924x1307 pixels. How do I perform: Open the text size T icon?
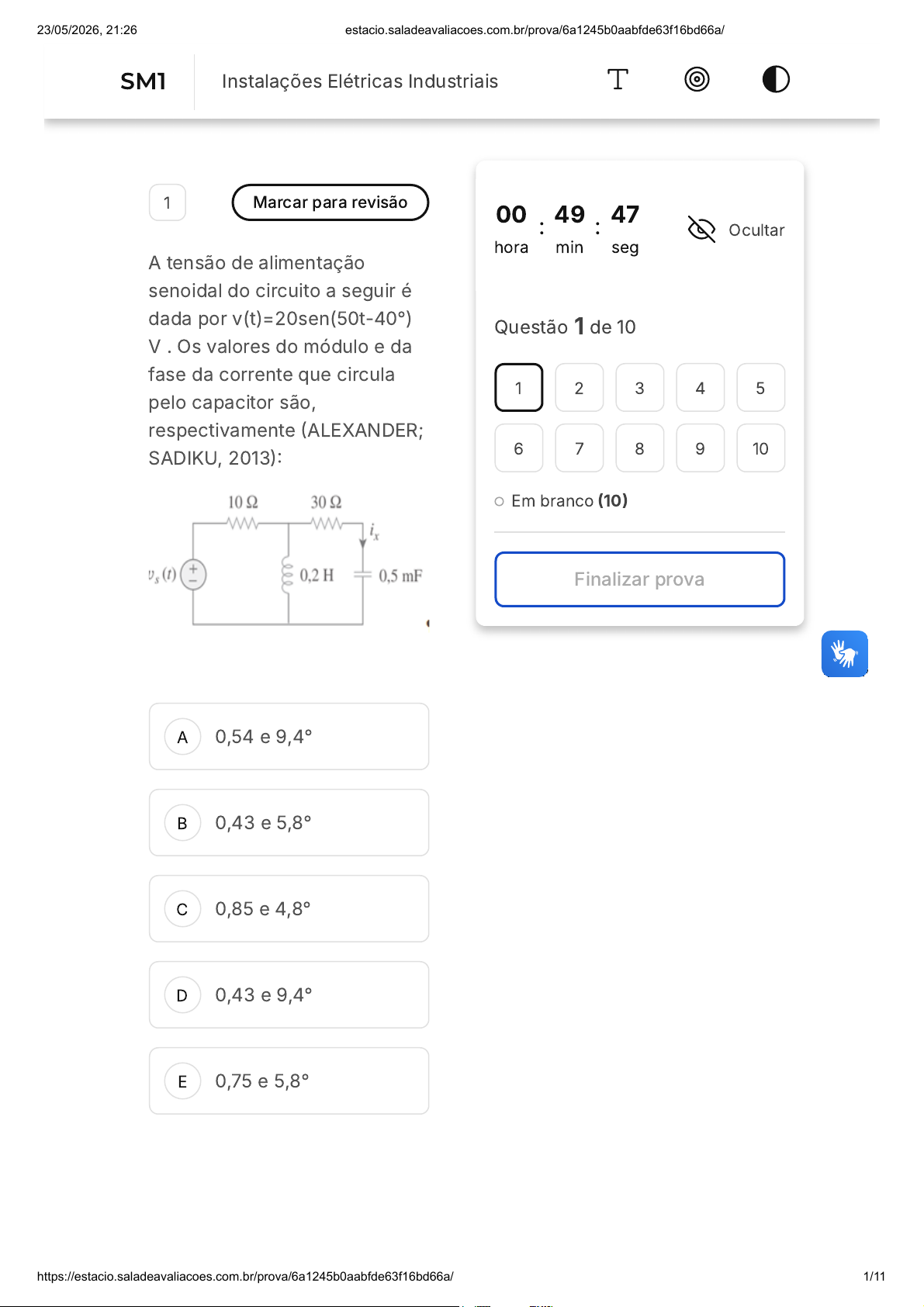tap(618, 79)
